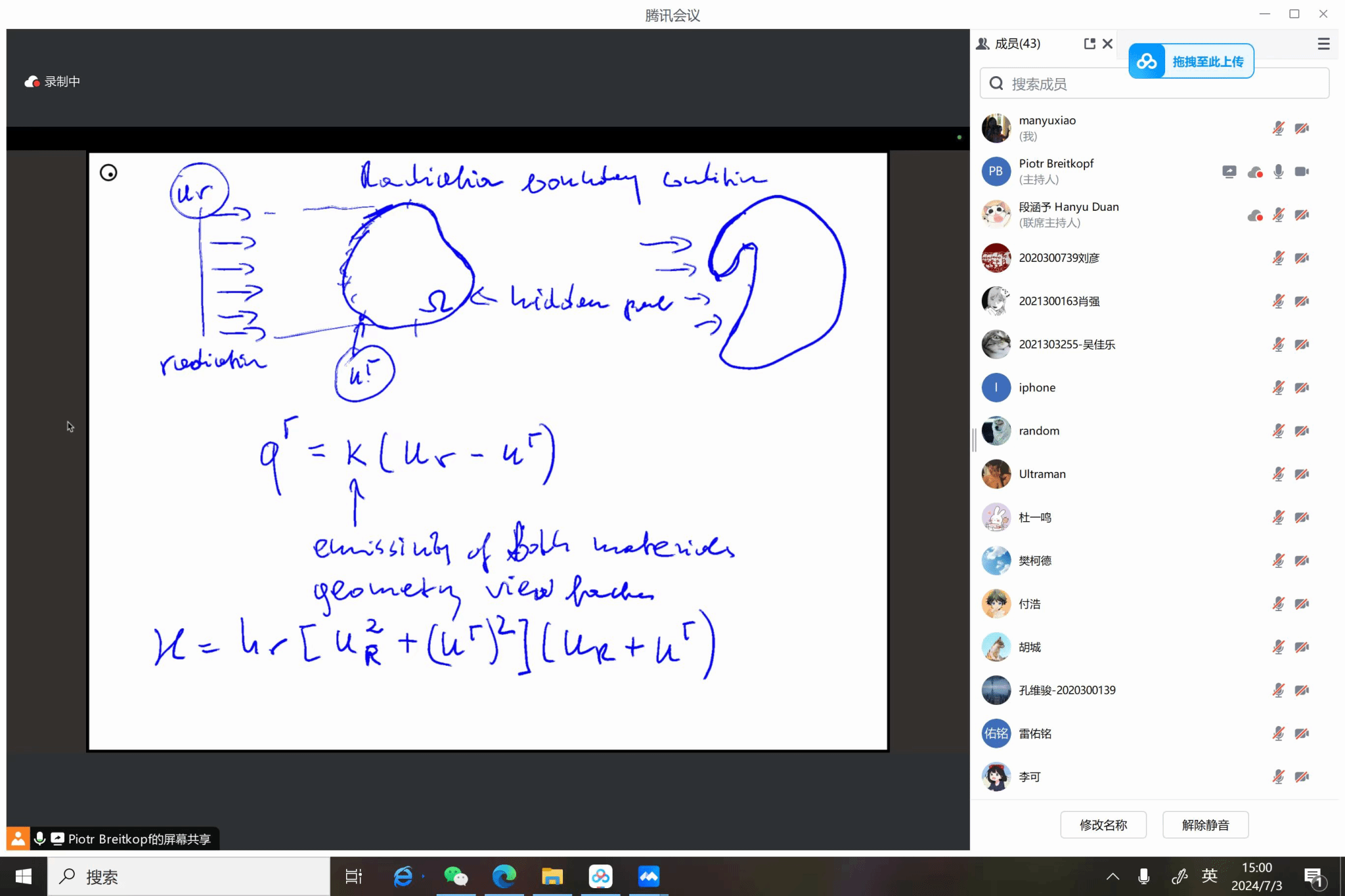Click Piotr Breitkopf's screen sharing icon
This screenshot has height=896, width=1345.
(1229, 171)
